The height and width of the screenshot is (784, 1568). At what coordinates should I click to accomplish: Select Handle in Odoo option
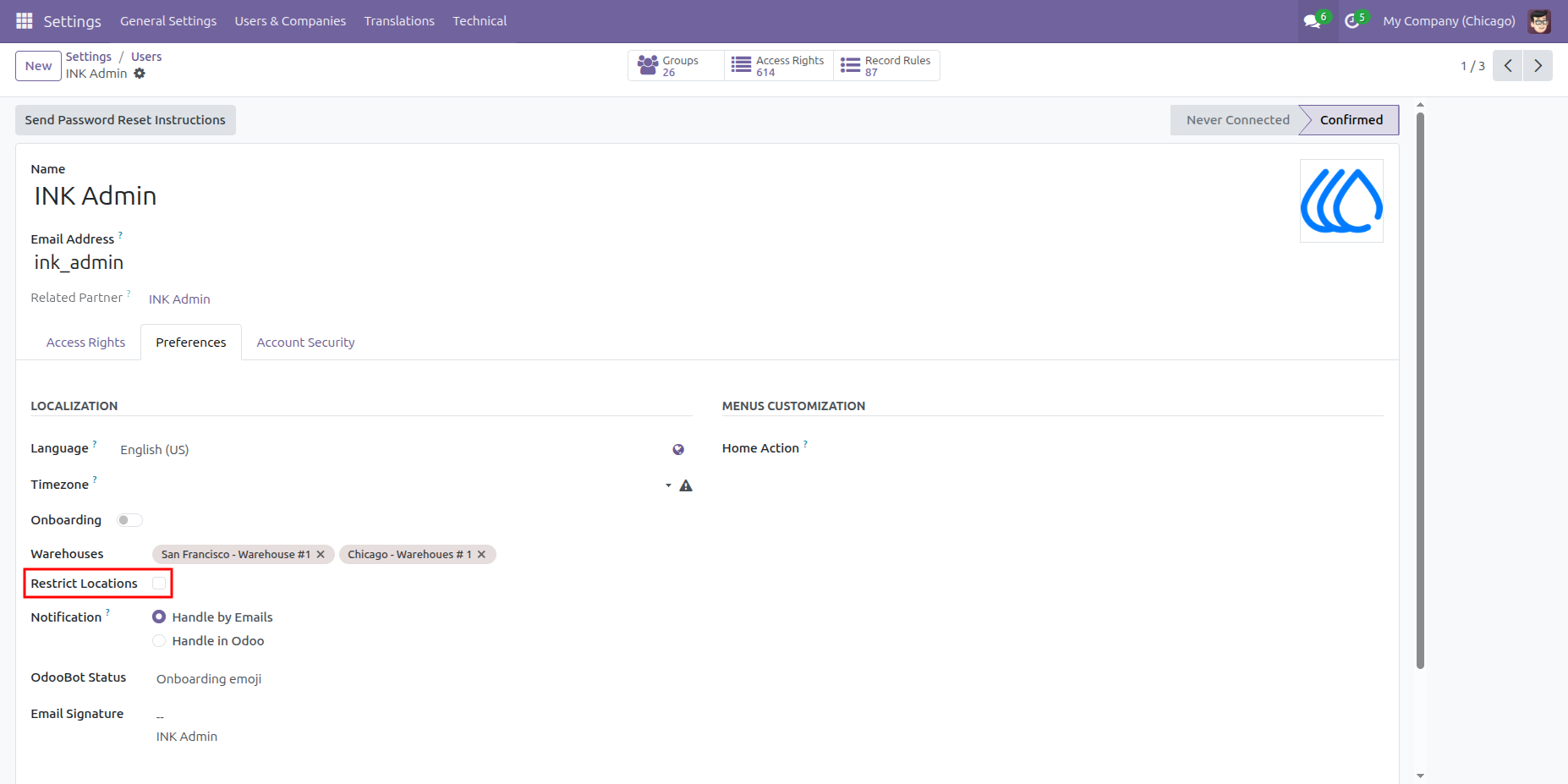(159, 641)
